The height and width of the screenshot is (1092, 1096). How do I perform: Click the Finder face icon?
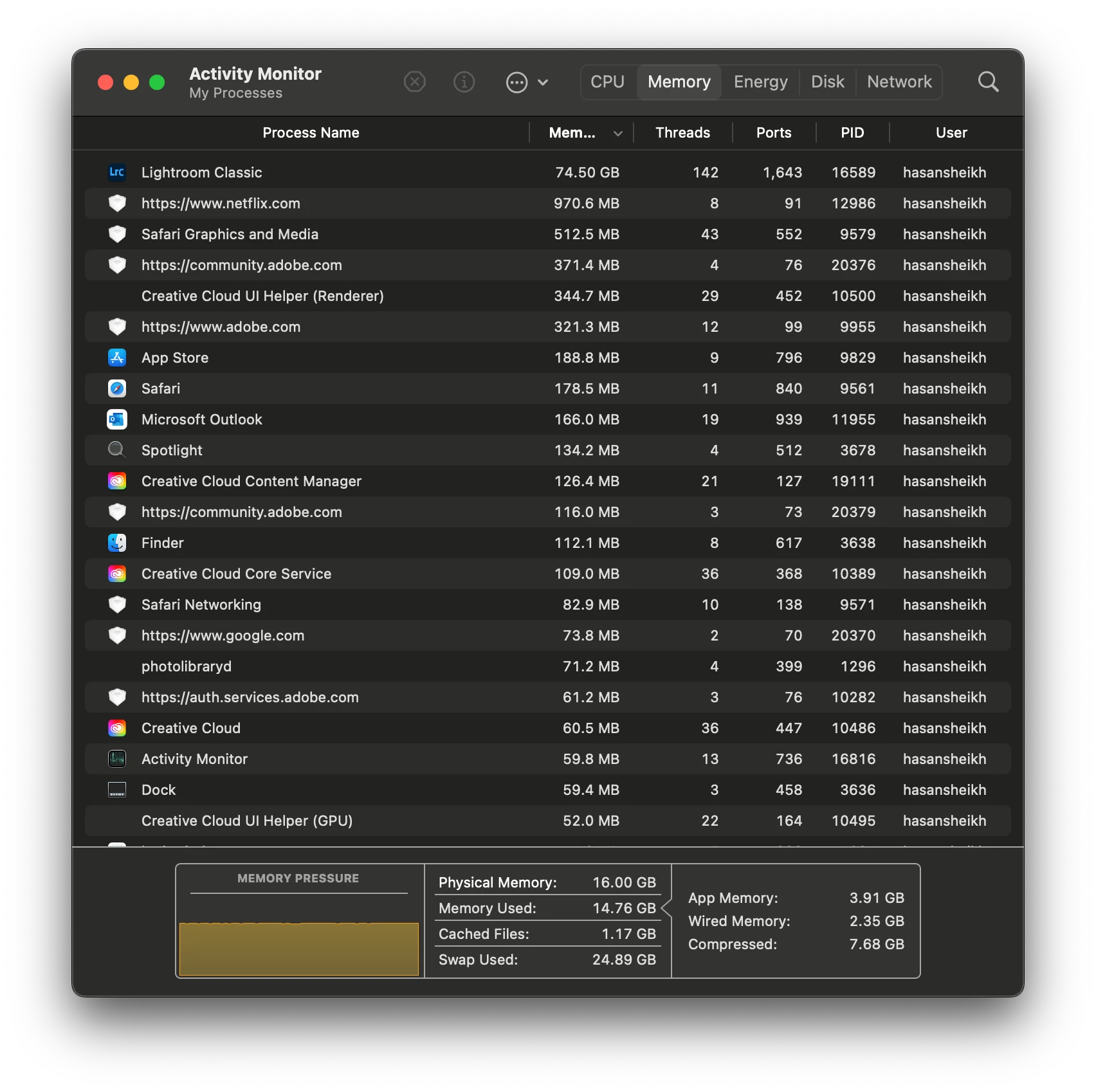pos(117,543)
